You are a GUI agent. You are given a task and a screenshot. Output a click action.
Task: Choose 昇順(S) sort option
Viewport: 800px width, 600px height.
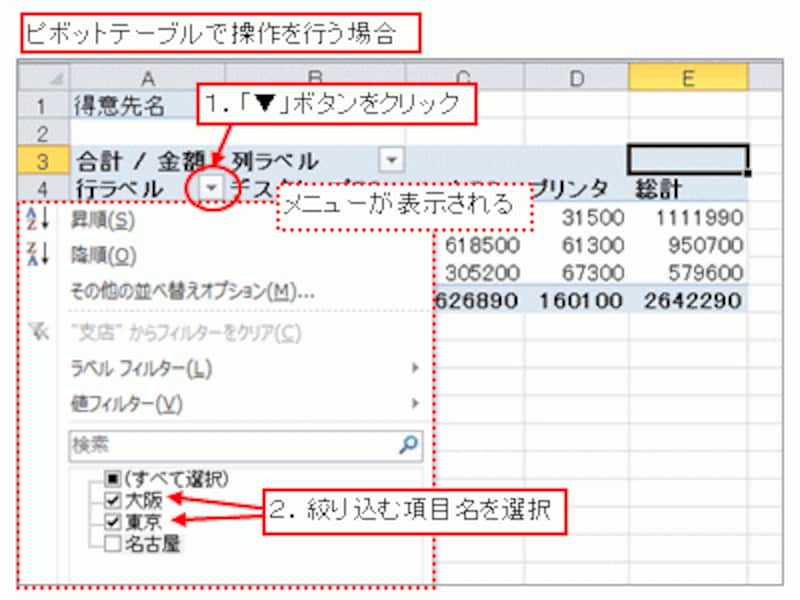point(103,220)
